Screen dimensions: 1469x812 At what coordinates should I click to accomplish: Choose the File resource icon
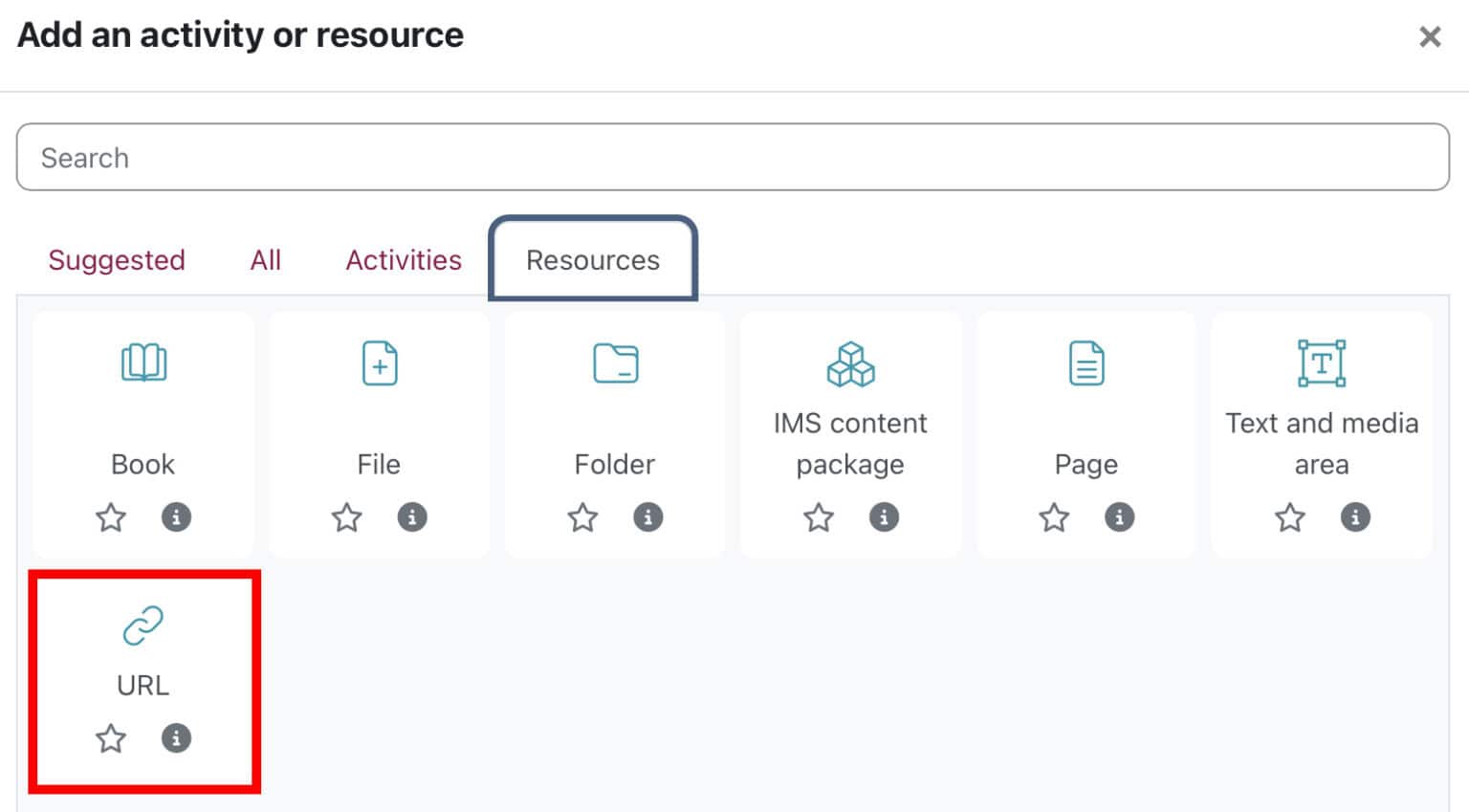380,363
